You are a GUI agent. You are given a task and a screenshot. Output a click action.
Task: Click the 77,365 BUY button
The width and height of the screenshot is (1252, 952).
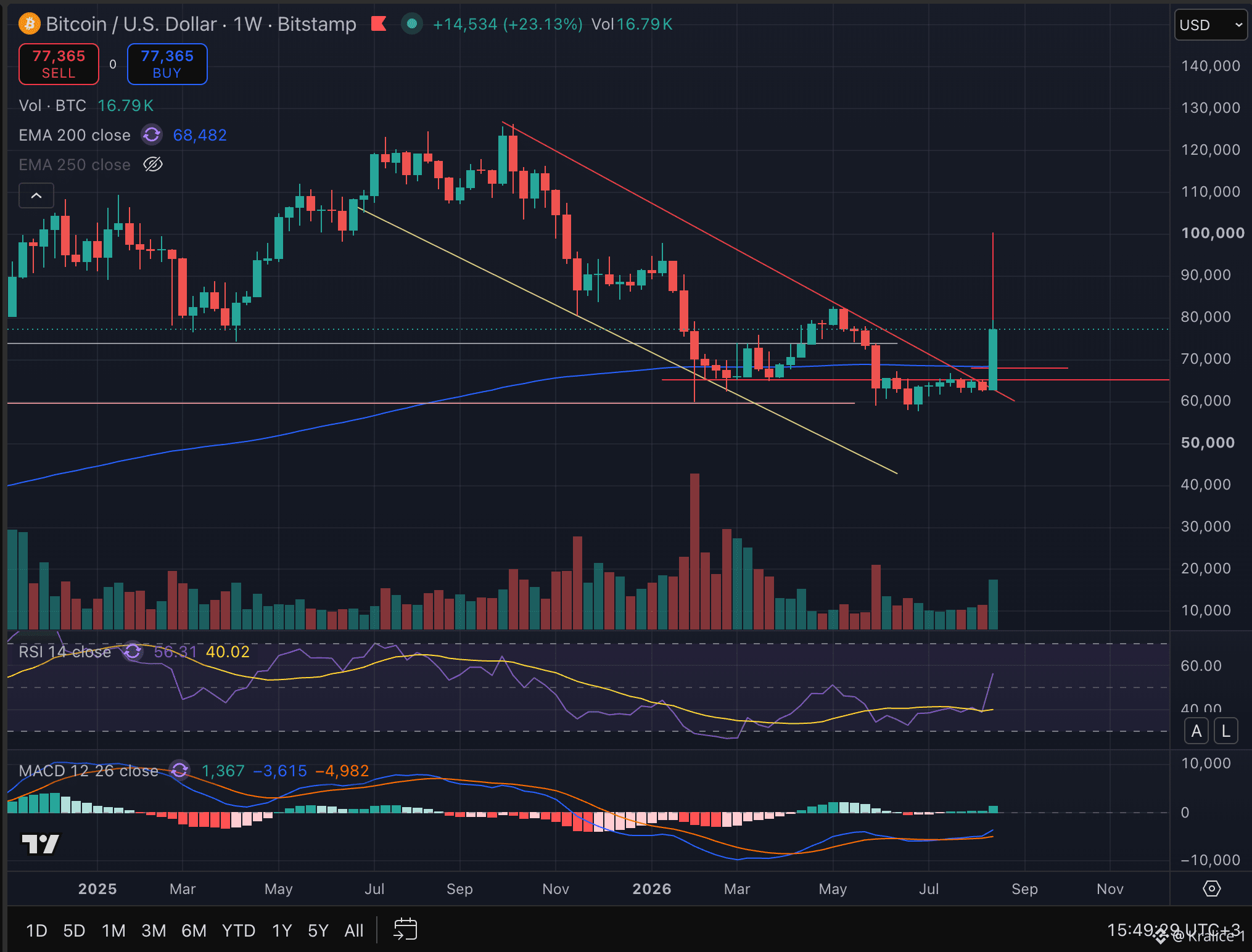pos(167,64)
